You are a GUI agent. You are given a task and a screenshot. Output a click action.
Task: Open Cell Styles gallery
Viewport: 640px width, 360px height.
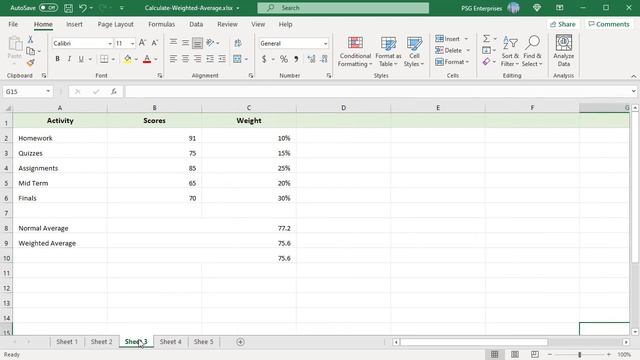414,52
